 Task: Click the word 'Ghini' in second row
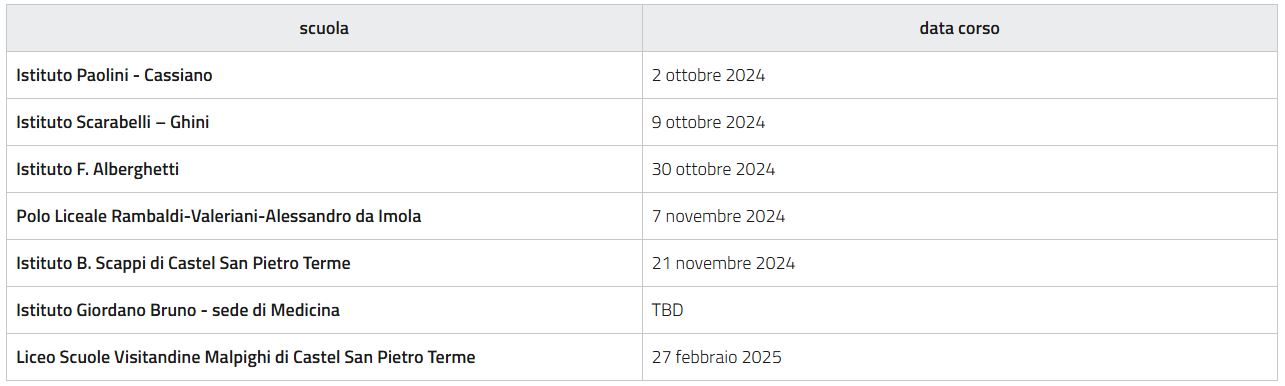[x=190, y=122]
